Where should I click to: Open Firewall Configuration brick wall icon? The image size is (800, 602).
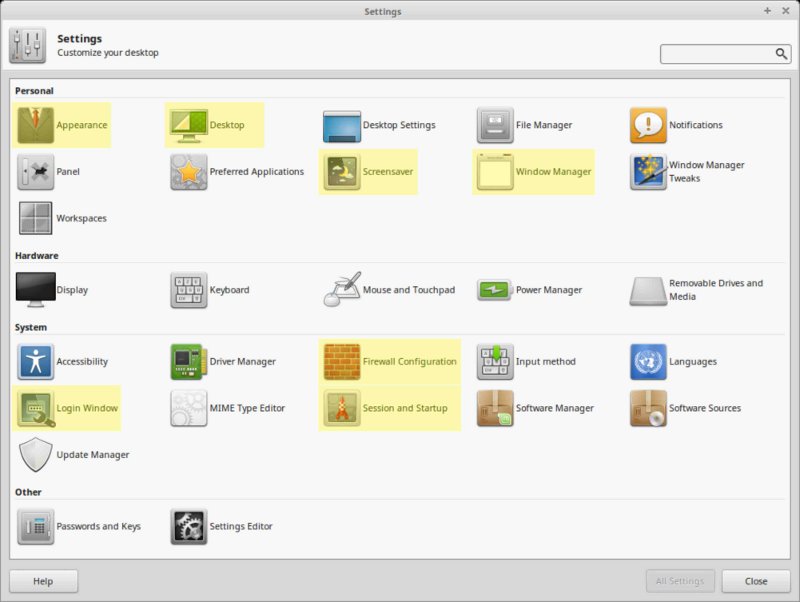point(342,362)
